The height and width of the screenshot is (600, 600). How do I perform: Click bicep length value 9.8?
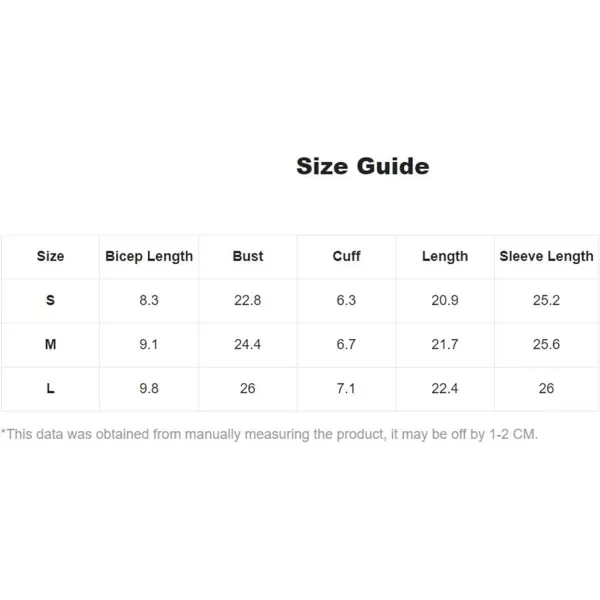(x=149, y=388)
